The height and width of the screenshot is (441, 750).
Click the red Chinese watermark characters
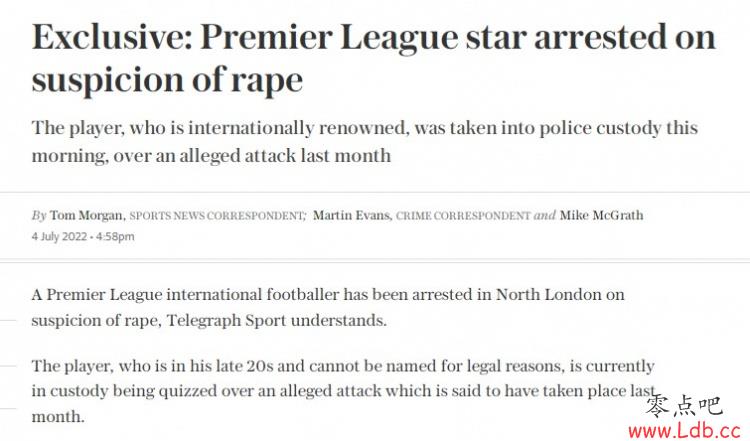(684, 407)
